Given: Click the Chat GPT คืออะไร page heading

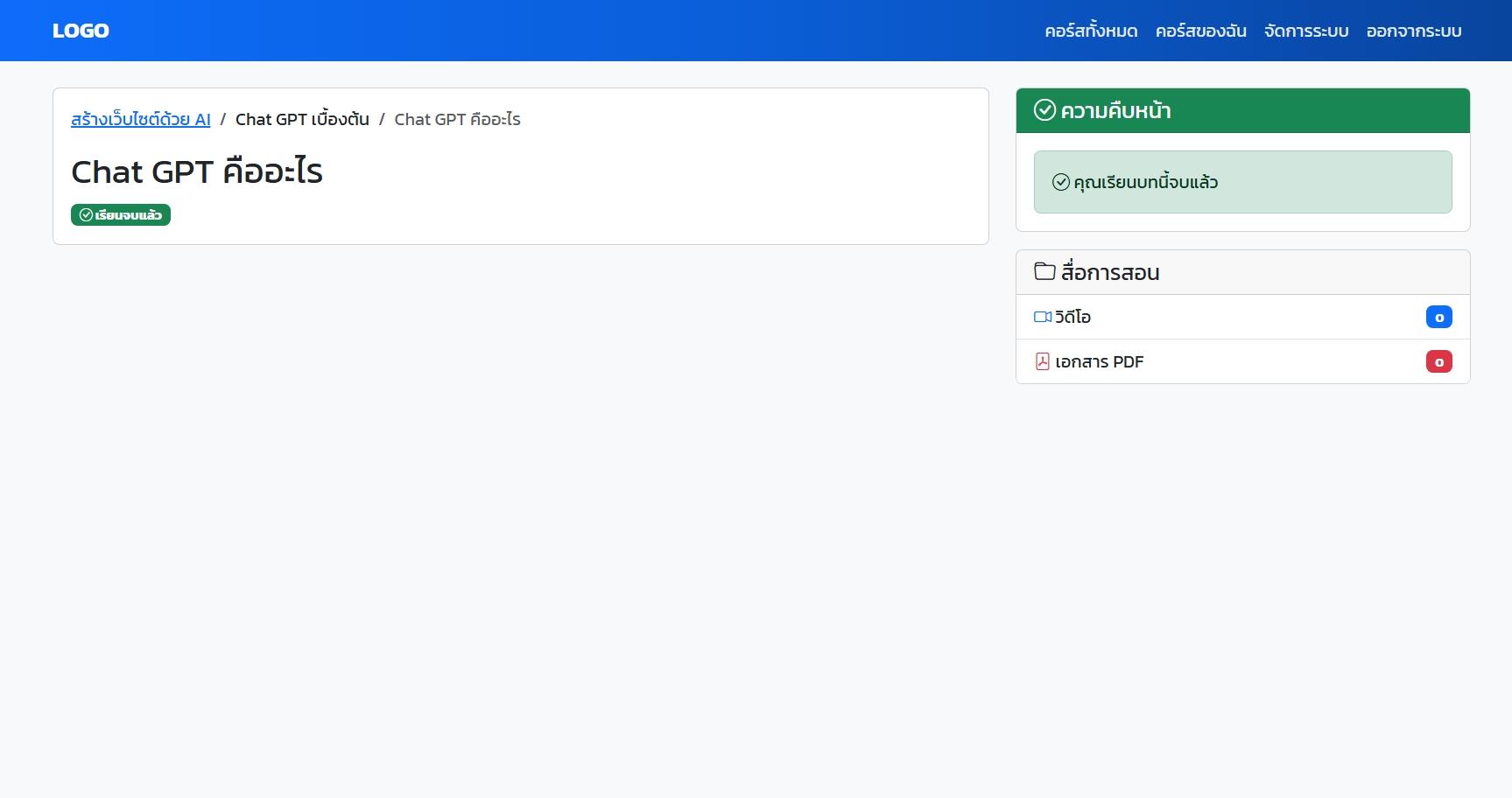Looking at the screenshot, I should pos(197,171).
